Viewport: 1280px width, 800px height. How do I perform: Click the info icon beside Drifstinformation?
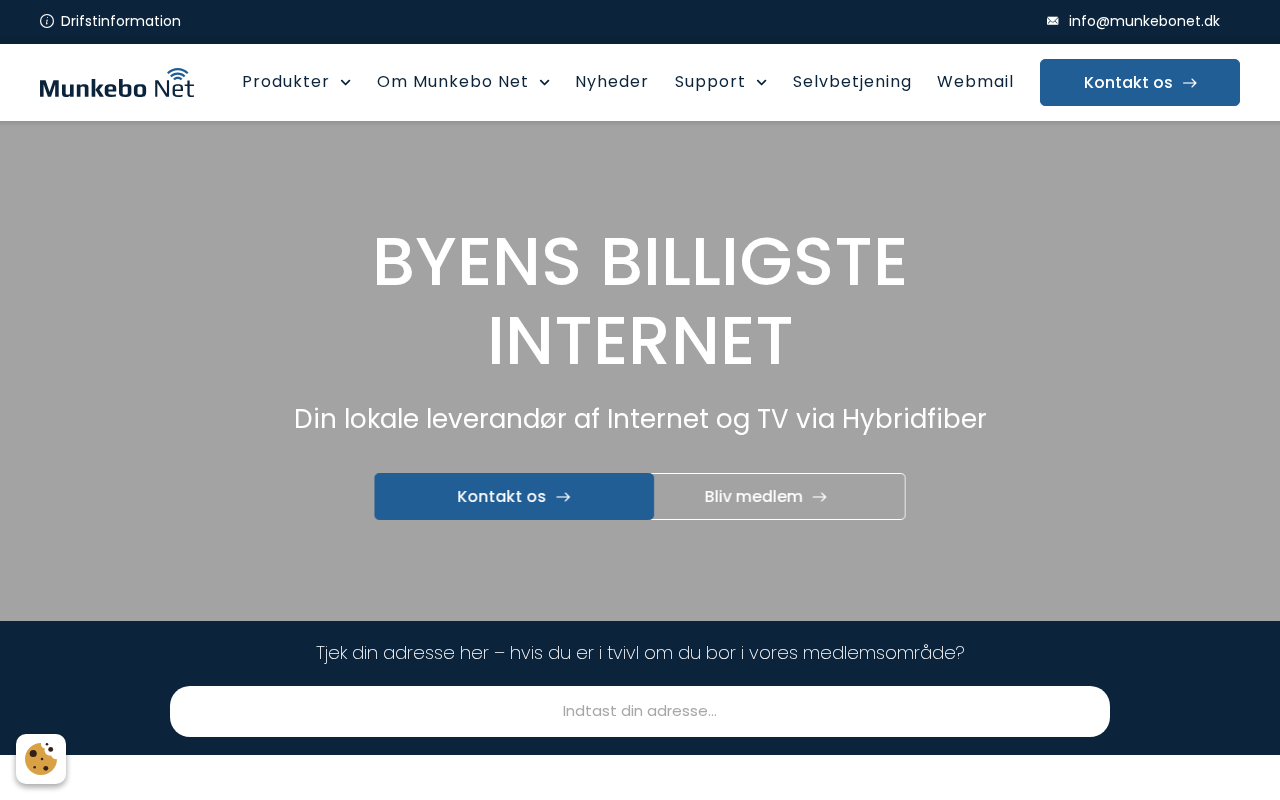[x=47, y=21]
